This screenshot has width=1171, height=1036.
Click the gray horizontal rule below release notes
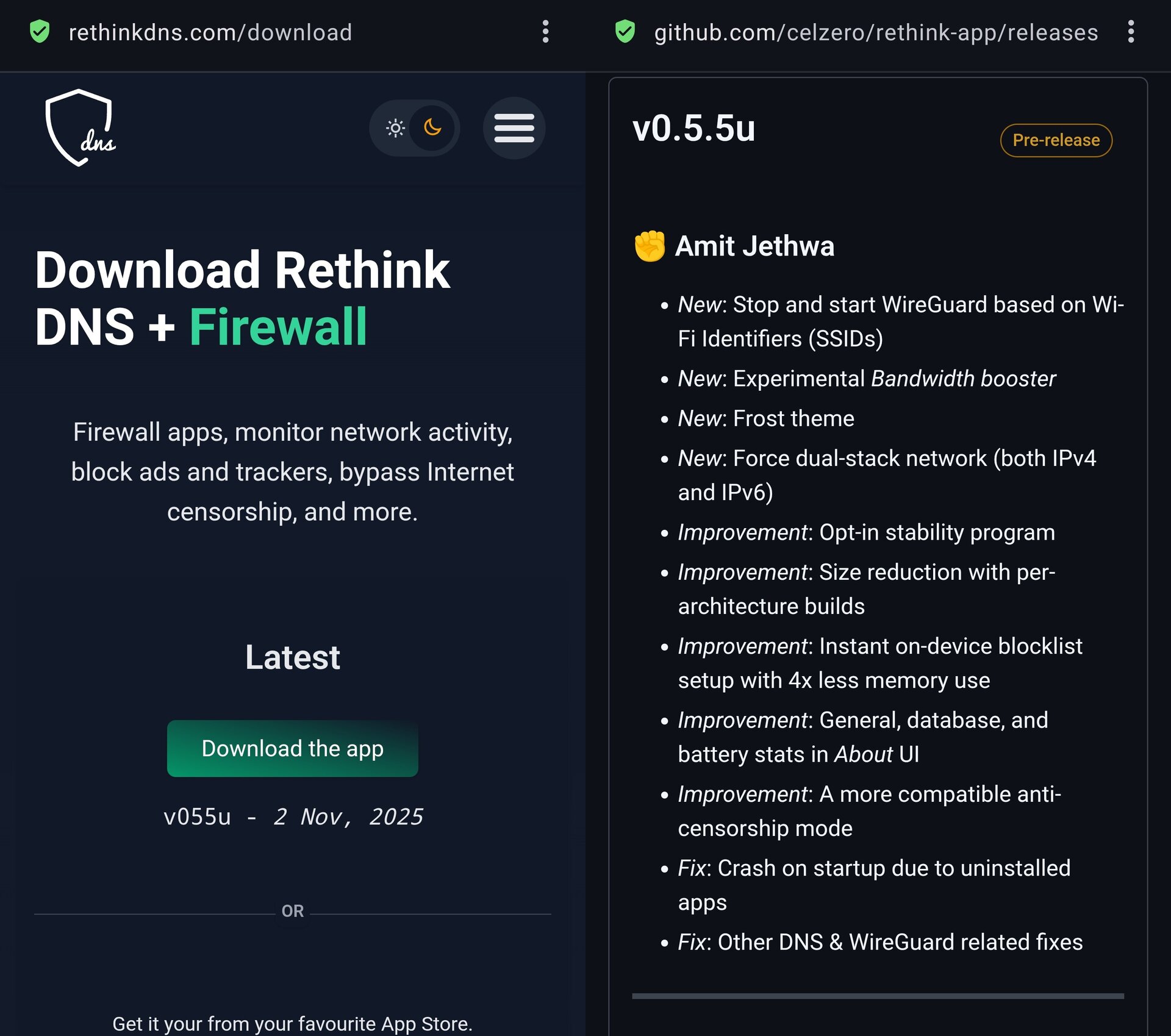[x=878, y=996]
